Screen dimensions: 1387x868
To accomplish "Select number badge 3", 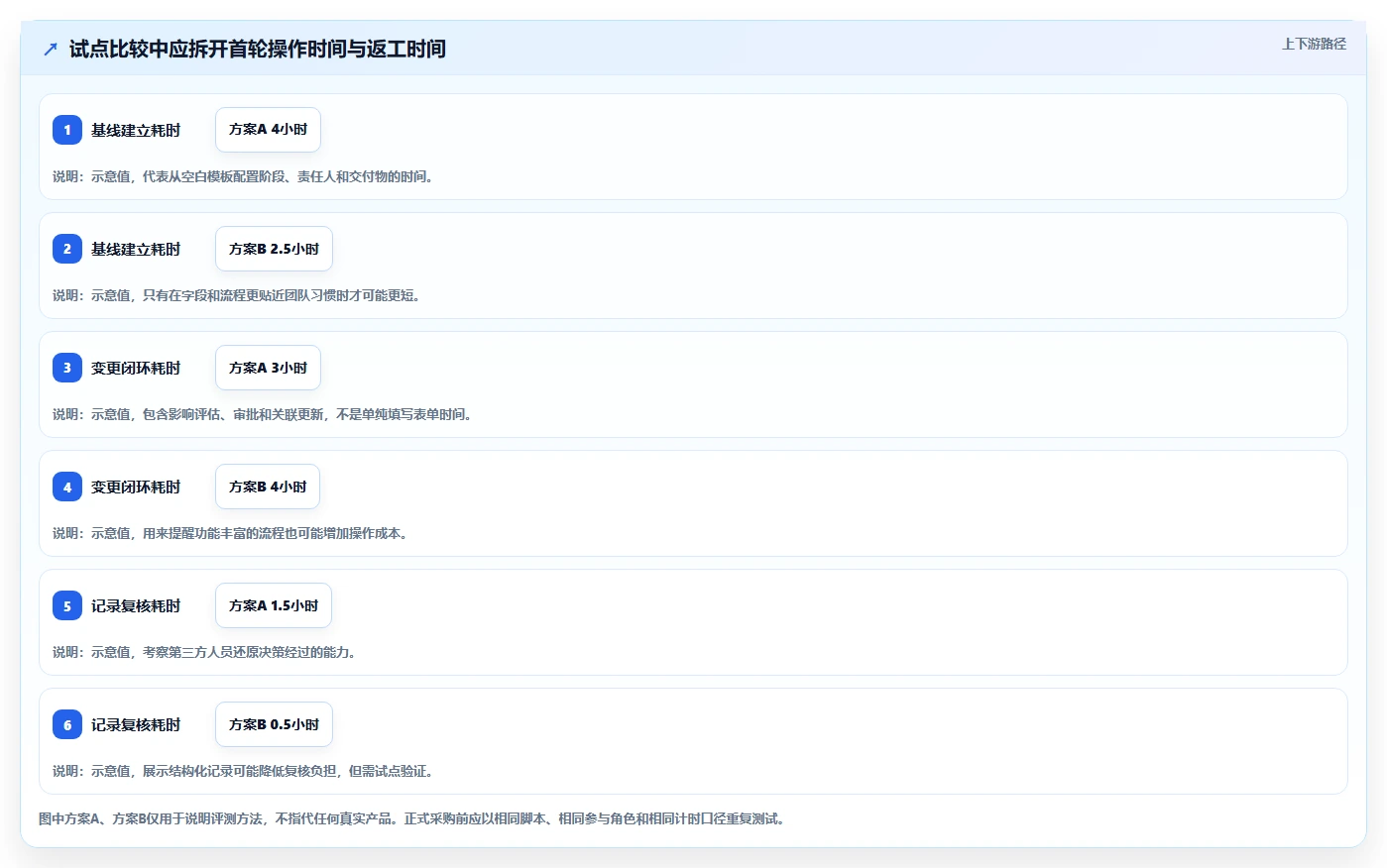I will (67, 368).
